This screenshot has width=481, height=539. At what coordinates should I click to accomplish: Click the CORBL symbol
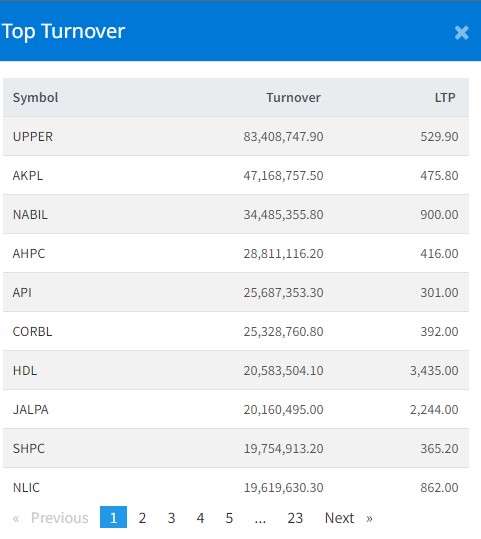[32, 332]
